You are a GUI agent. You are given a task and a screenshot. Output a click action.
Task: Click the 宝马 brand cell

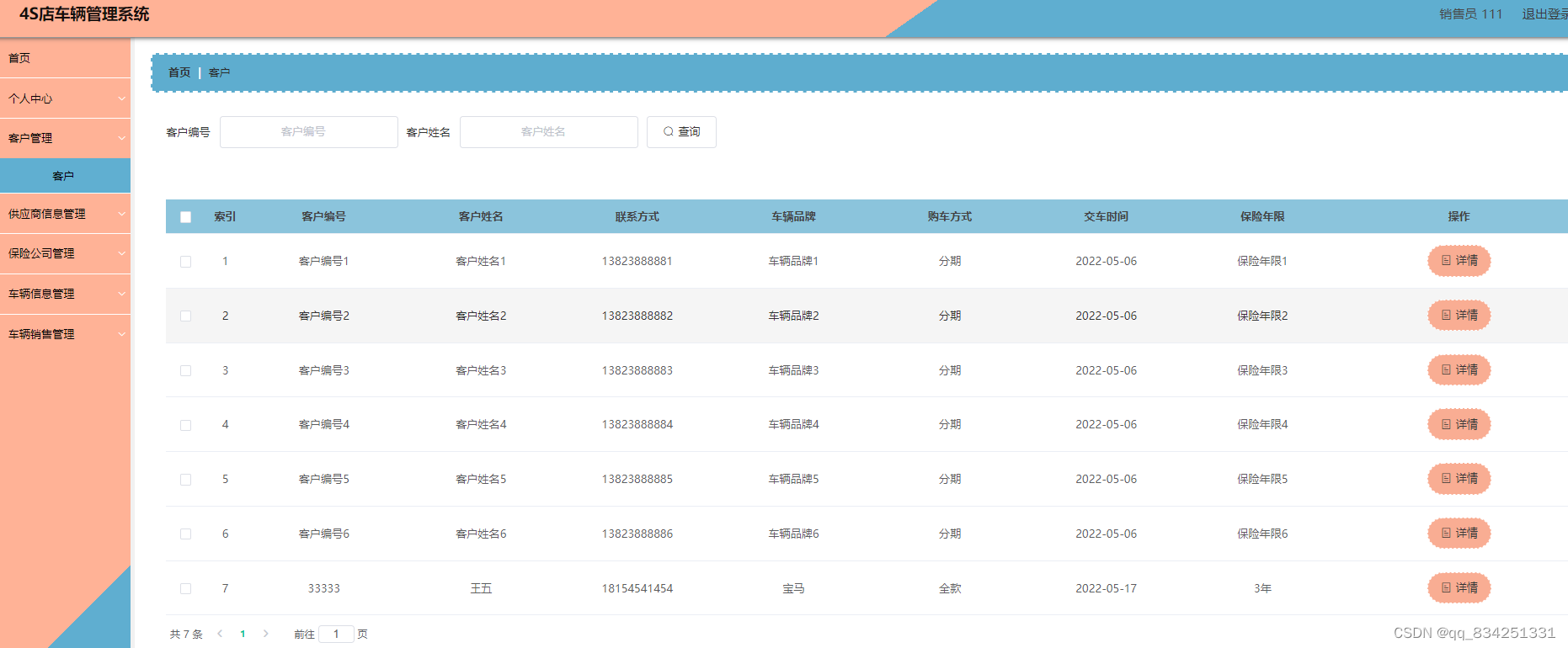tap(793, 589)
